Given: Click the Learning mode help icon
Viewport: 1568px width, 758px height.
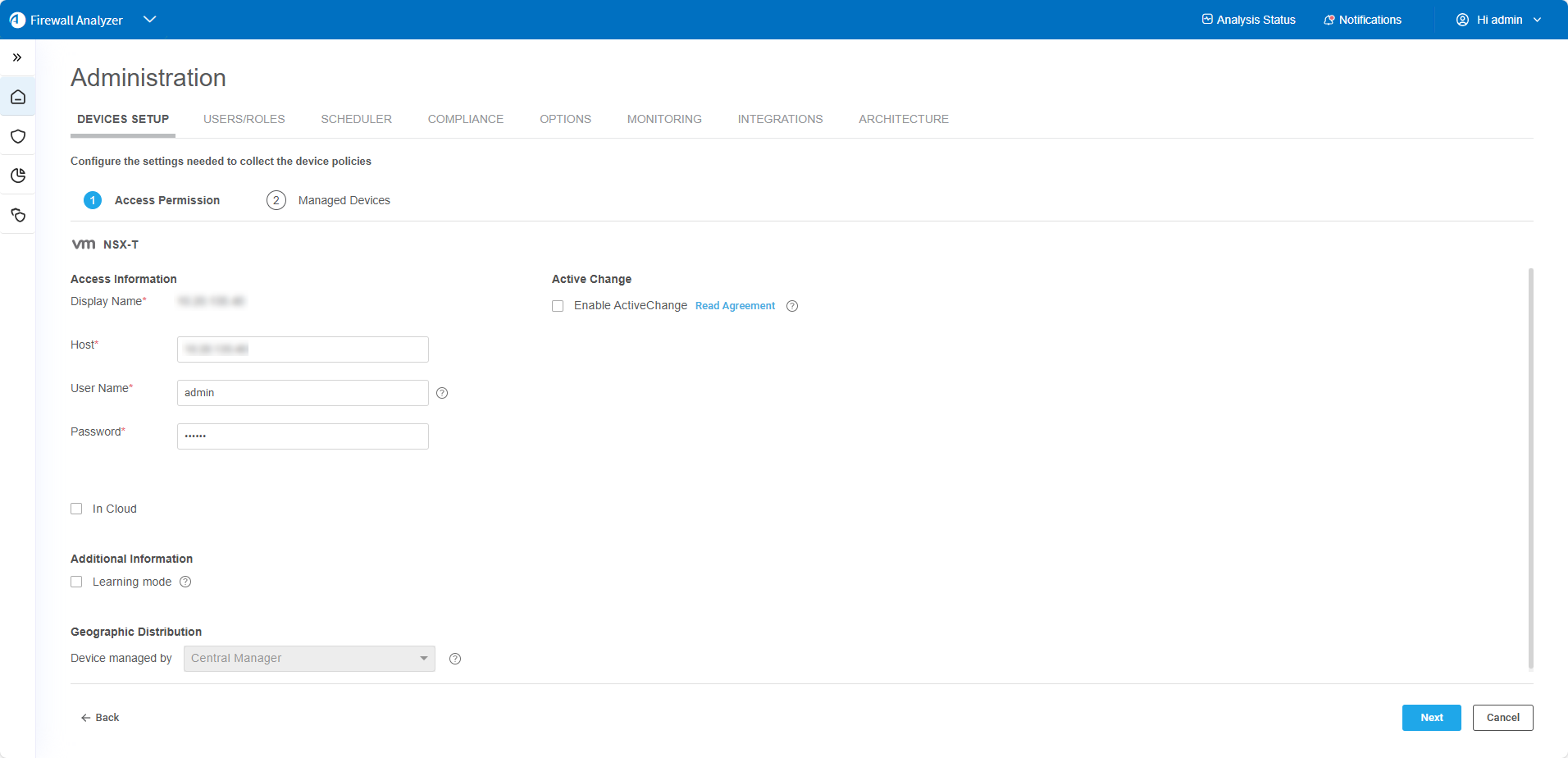Looking at the screenshot, I should [x=185, y=582].
